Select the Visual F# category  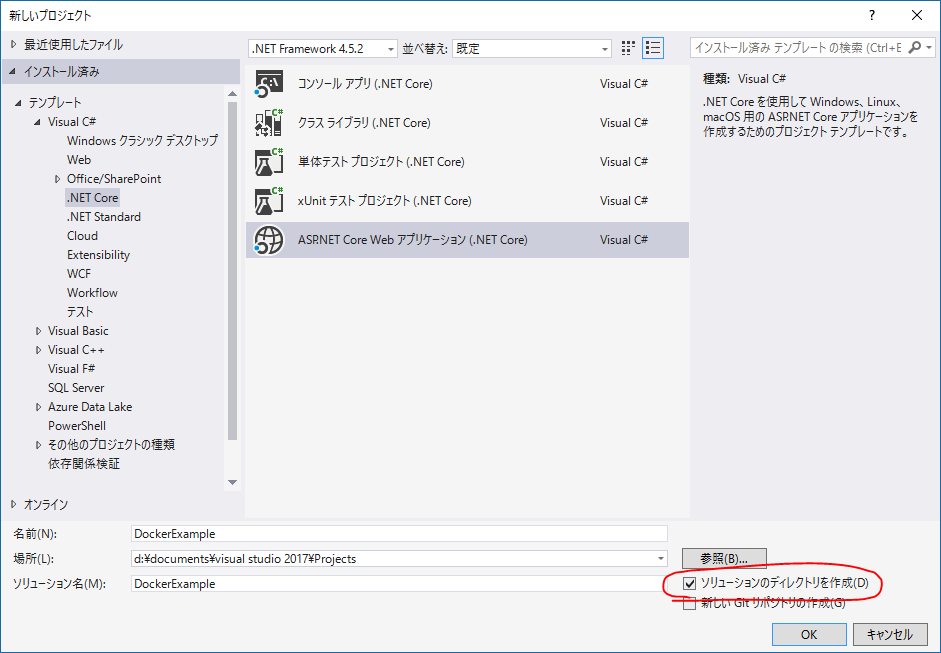pos(71,369)
